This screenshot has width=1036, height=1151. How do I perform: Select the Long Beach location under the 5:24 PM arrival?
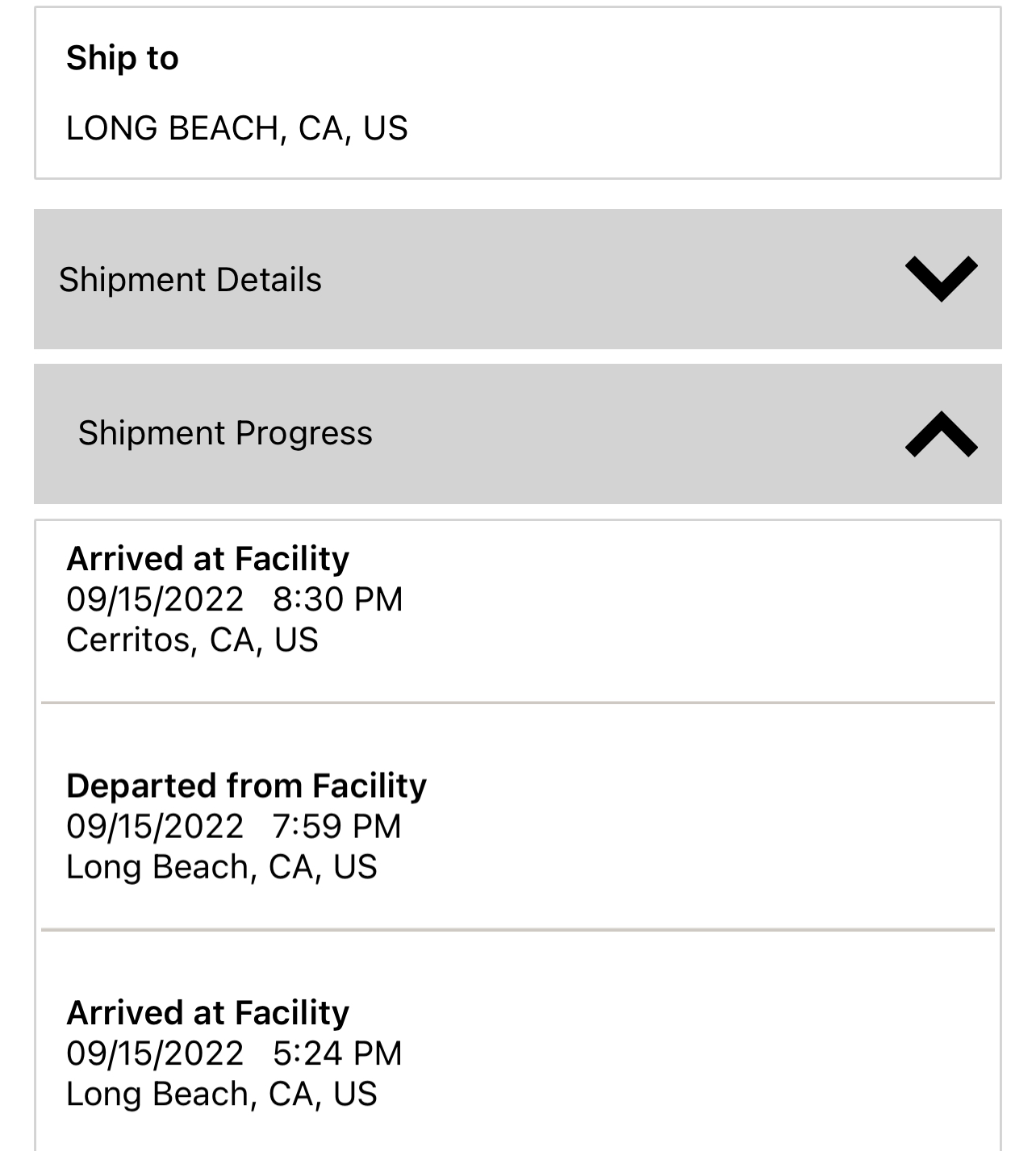point(222,1094)
